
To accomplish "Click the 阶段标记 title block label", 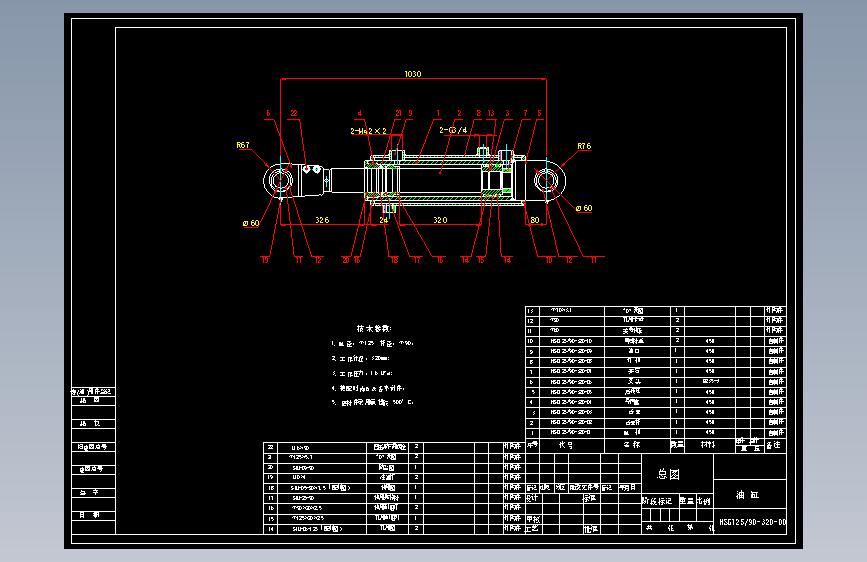I will tap(657, 501).
